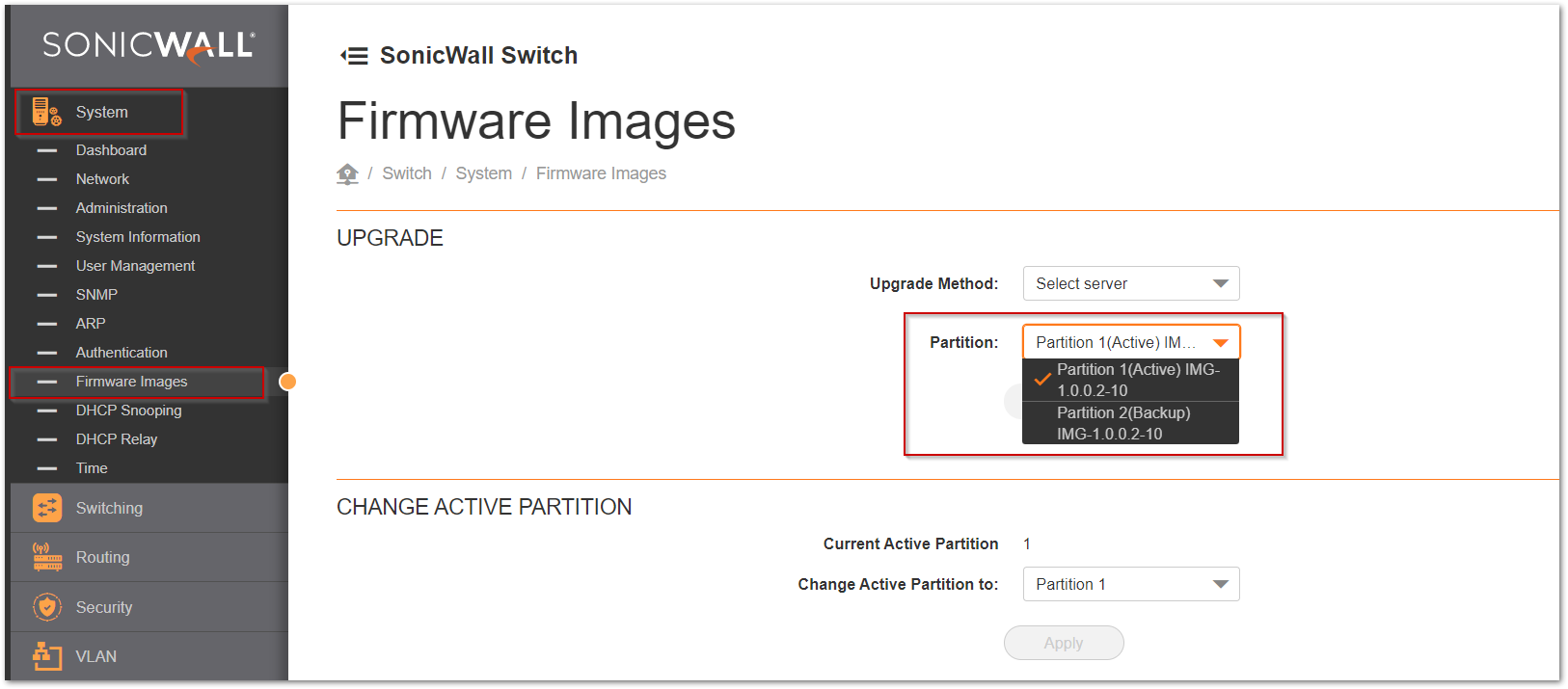Click the Routing section icon
This screenshot has height=689, width=1568.
click(46, 557)
